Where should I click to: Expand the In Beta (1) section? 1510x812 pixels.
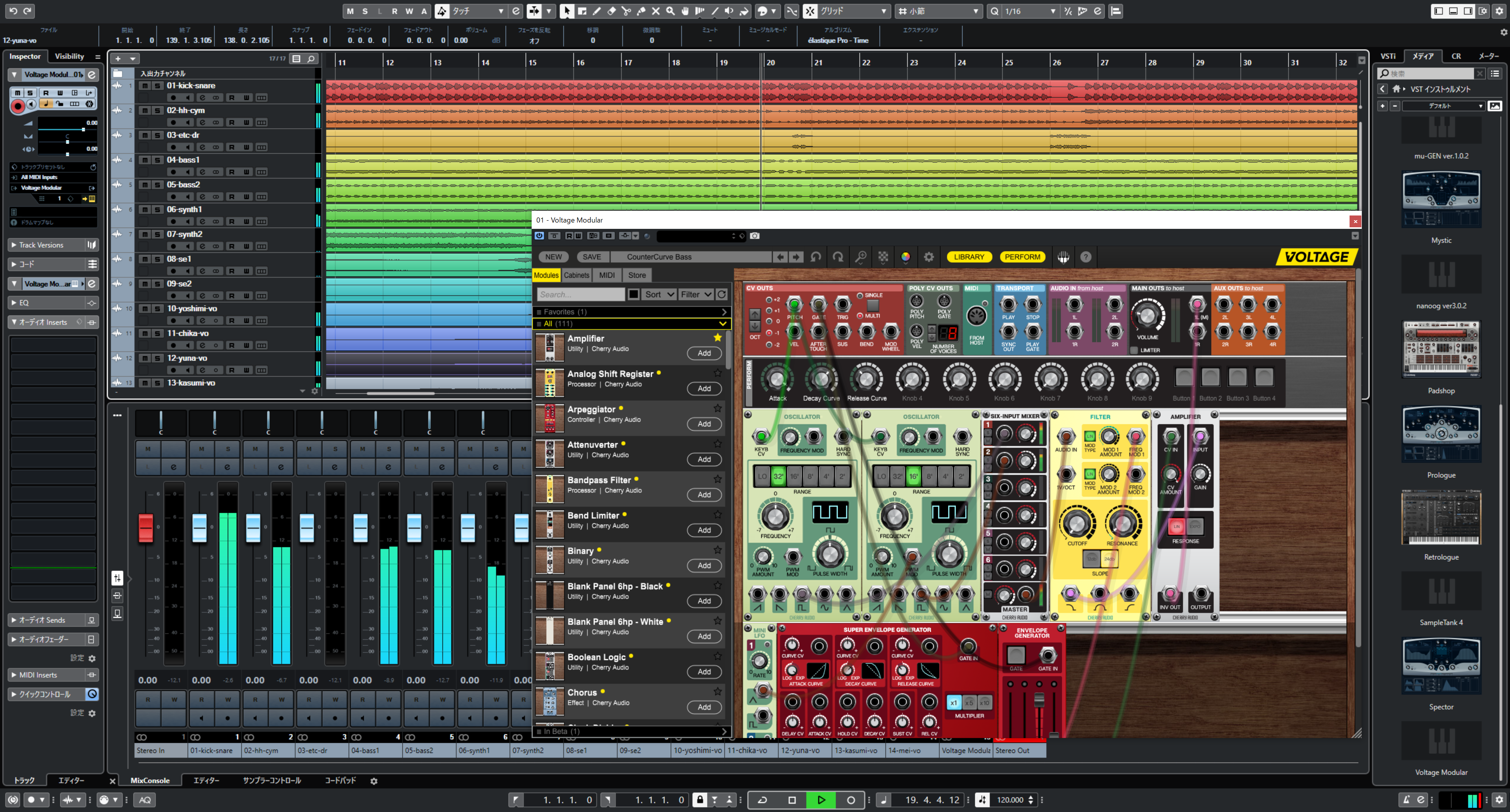click(632, 731)
